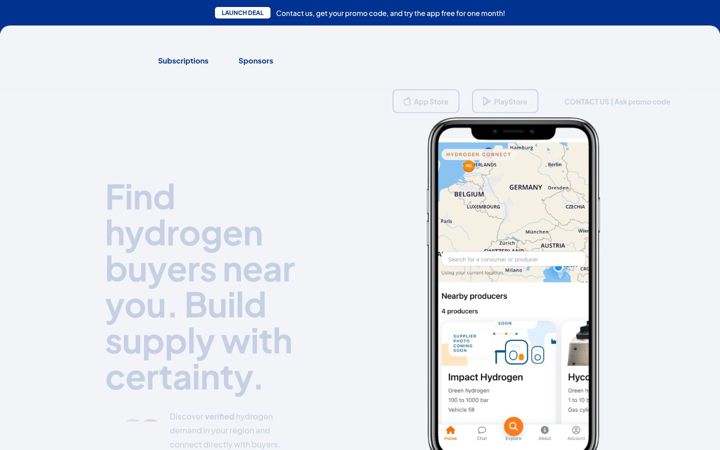Open the Subscriptions menu item
Image resolution: width=720 pixels, height=450 pixels.
pyautogui.click(x=183, y=61)
